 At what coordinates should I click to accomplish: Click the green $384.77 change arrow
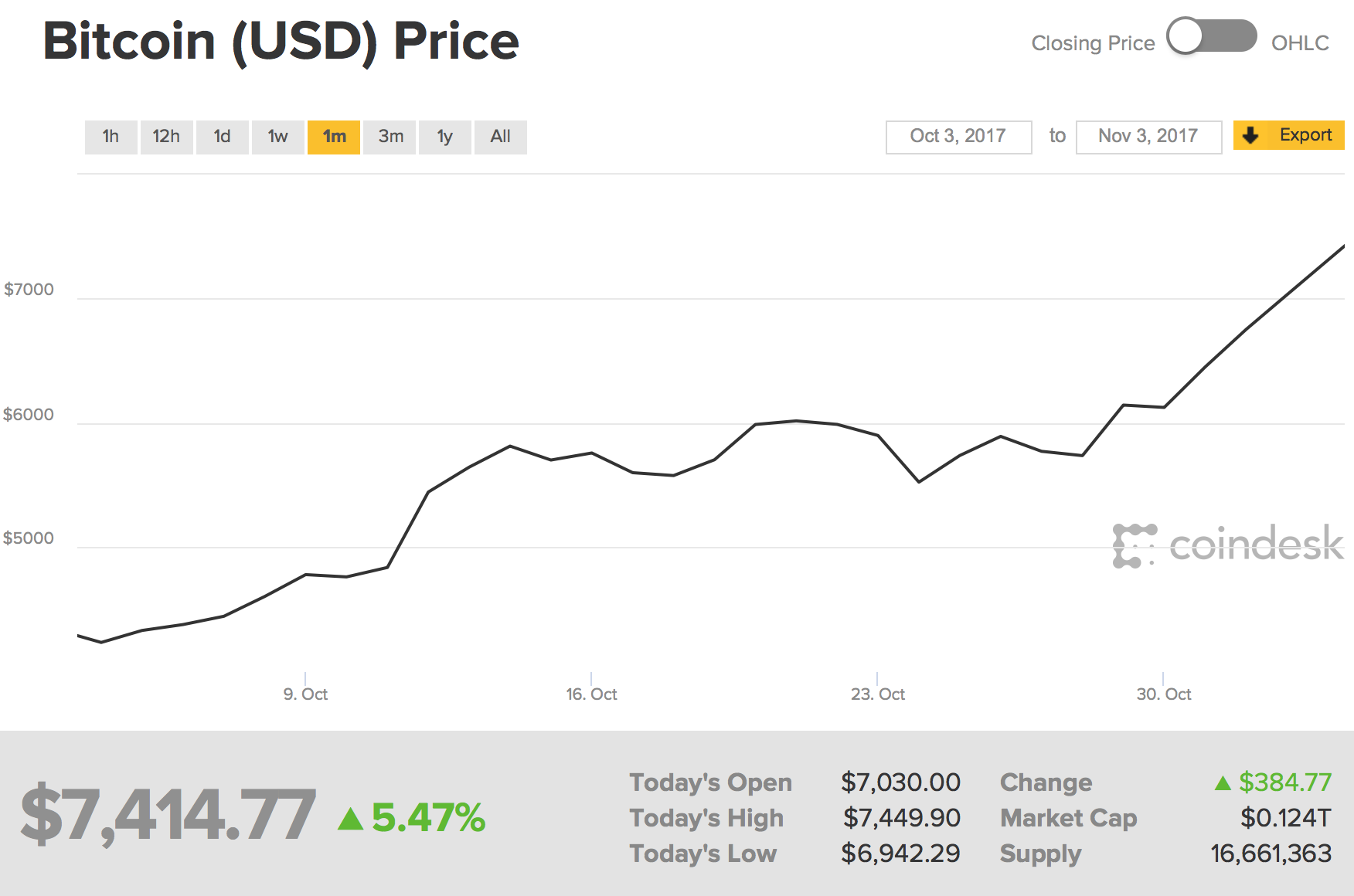tap(1223, 783)
